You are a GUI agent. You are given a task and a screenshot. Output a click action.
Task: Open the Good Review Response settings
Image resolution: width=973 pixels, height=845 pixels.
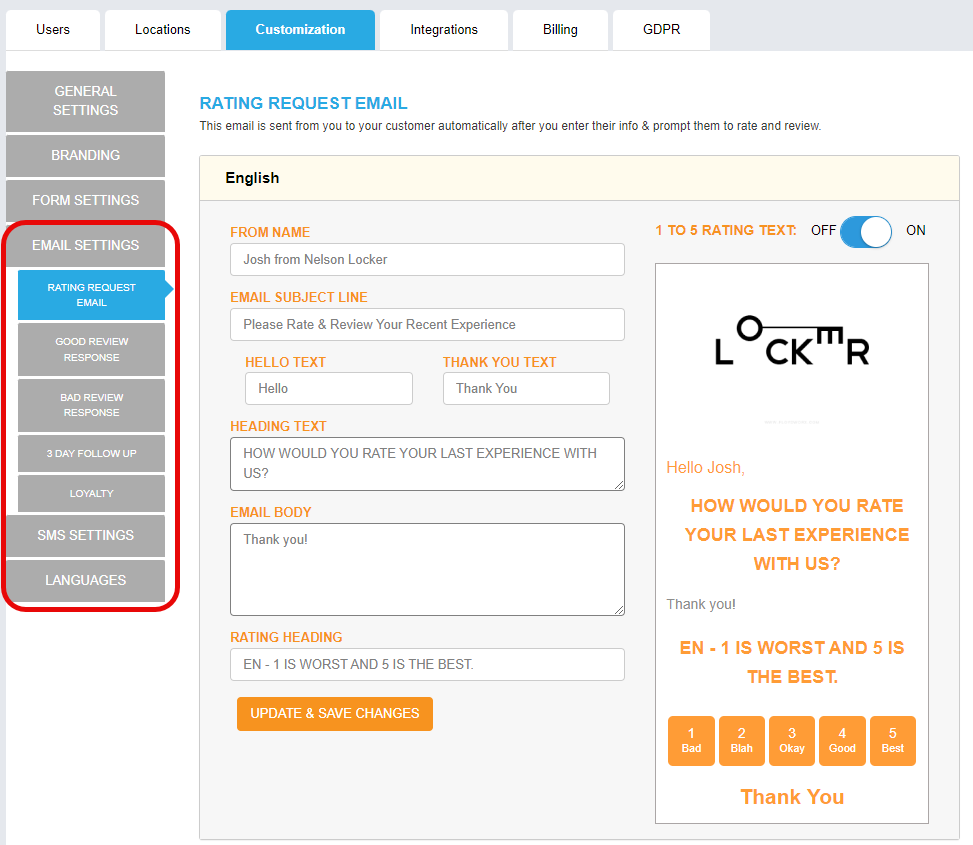click(91, 349)
